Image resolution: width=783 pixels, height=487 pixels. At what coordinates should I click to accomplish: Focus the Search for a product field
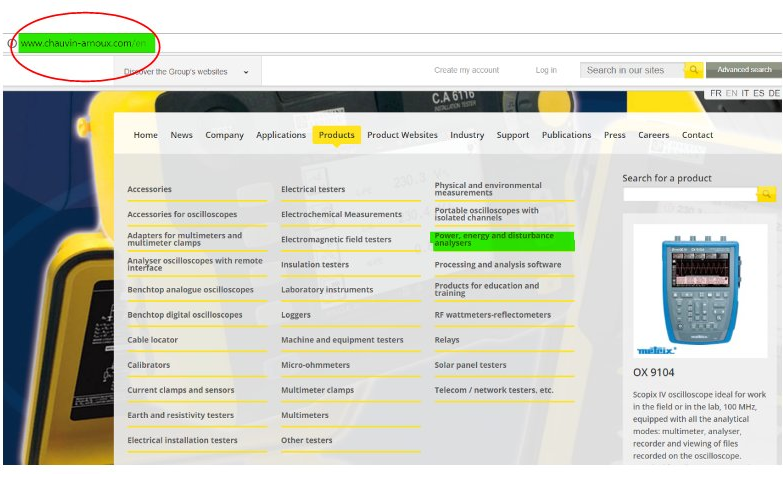690,194
